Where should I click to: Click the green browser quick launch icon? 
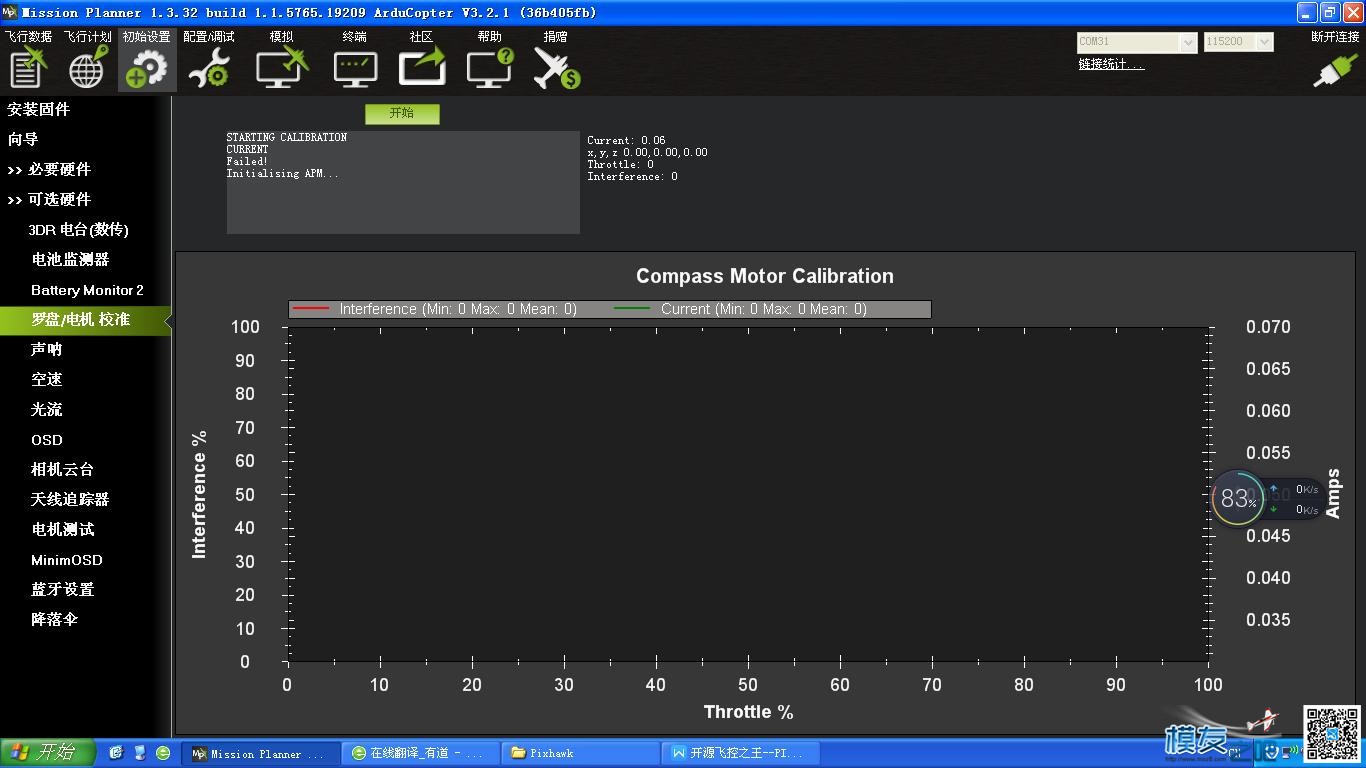click(163, 752)
